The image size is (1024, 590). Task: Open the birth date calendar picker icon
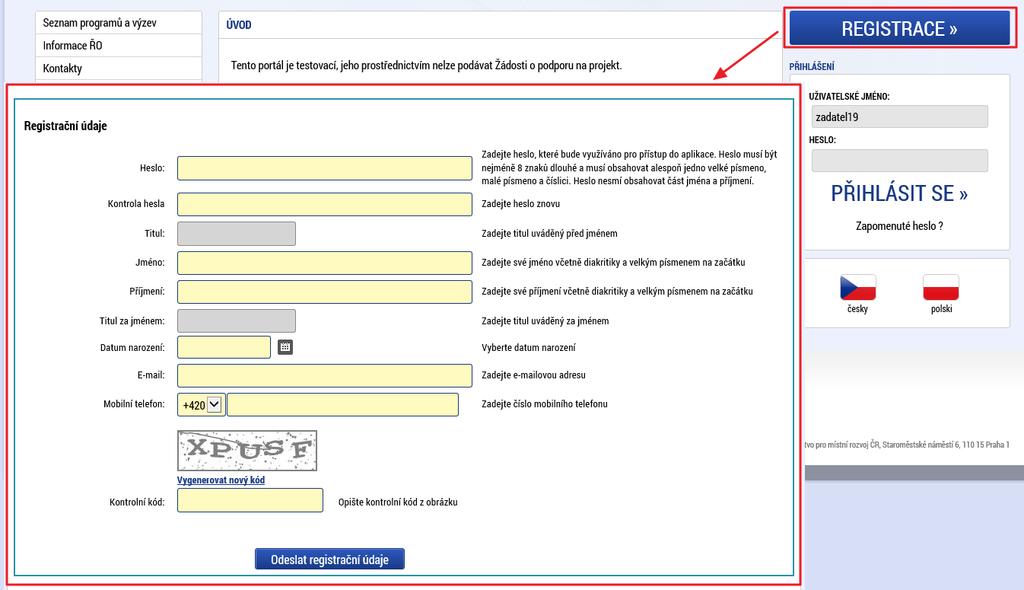[285, 347]
